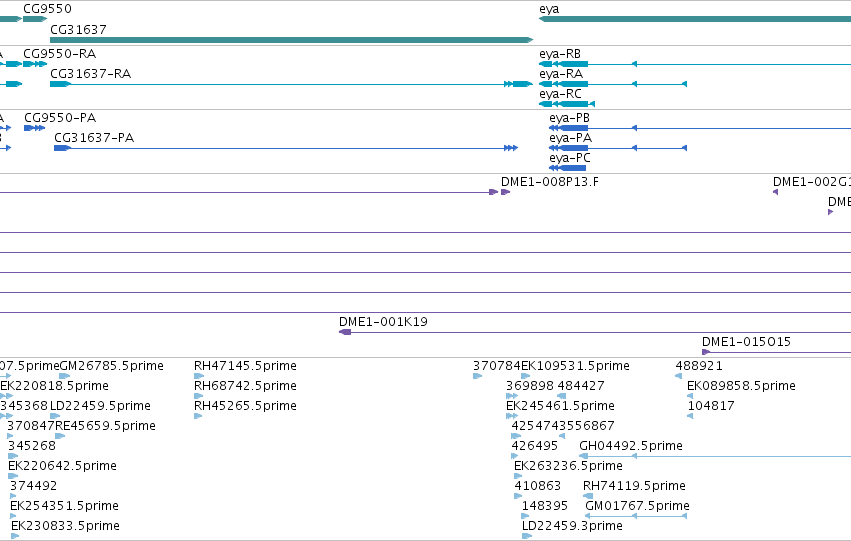The image size is (851, 541).
Task: Click the CG9550-PA protein arrows
Action: [35, 128]
